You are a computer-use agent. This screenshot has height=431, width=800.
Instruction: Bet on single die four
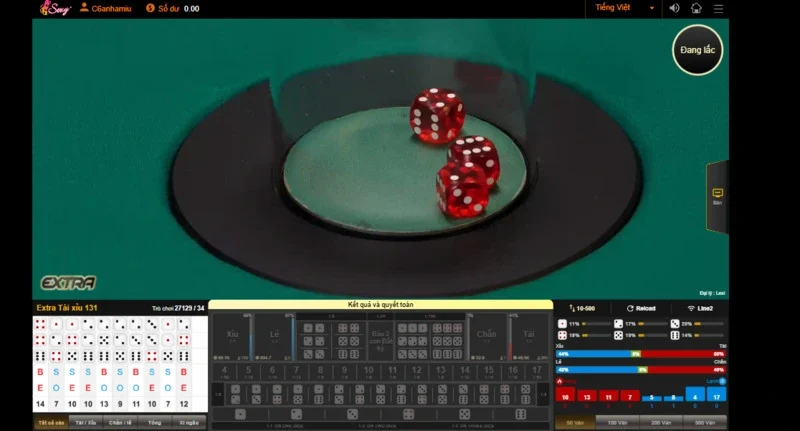409,414
